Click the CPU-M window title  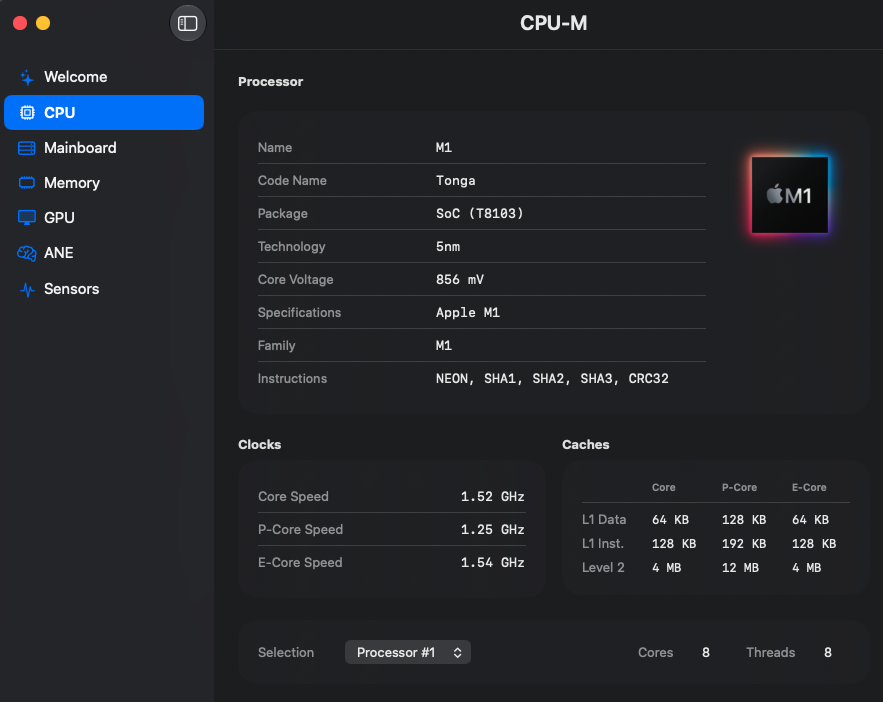tap(554, 23)
